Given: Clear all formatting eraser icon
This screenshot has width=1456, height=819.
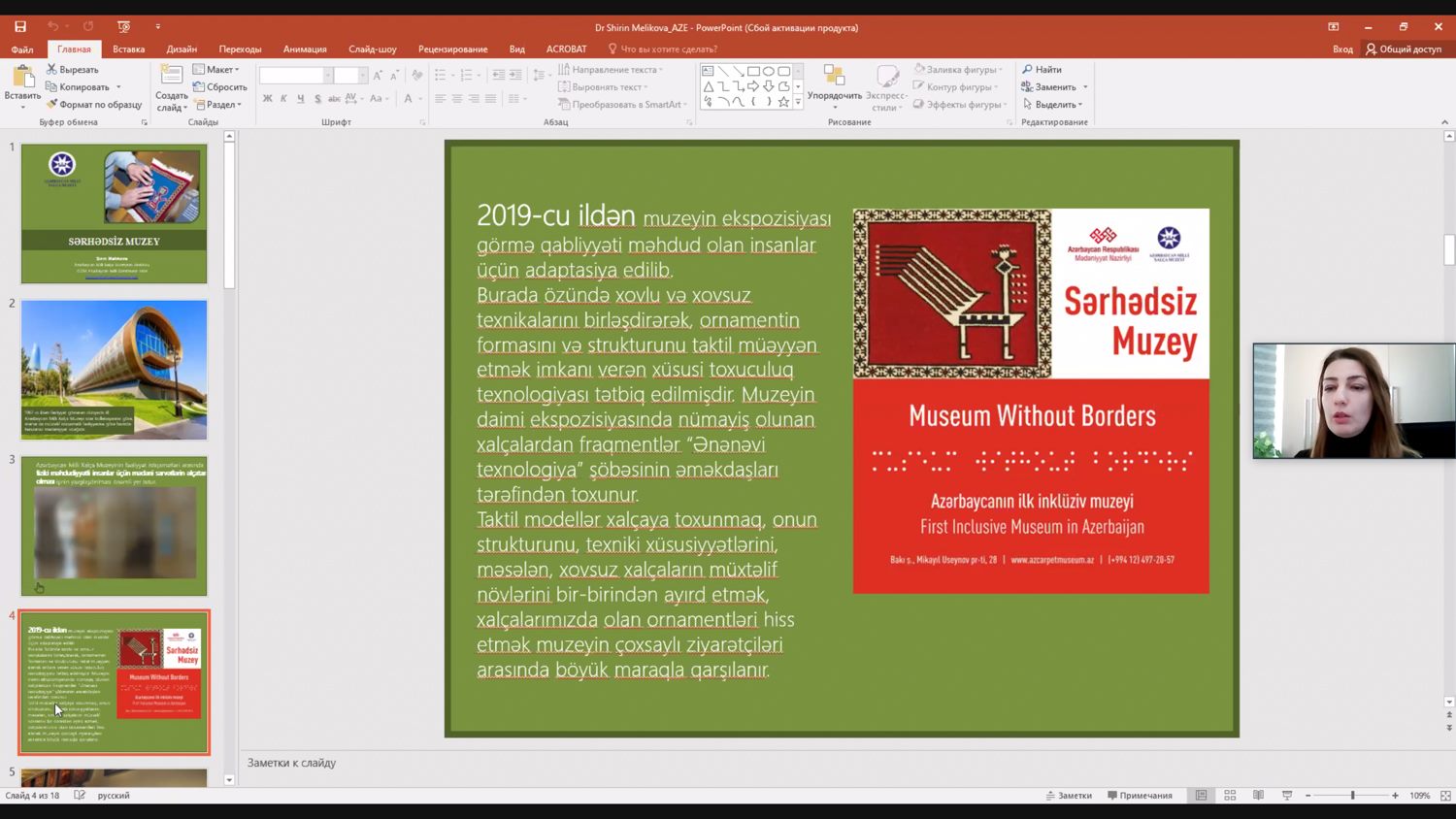Looking at the screenshot, I should (417, 76).
